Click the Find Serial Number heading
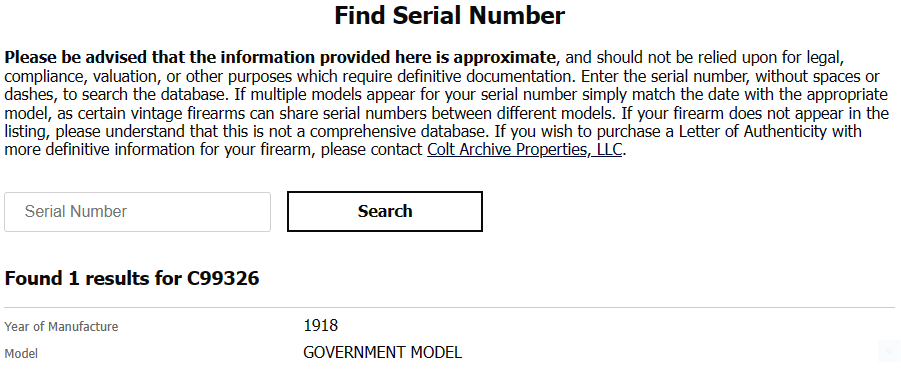This screenshot has width=901, height=383. (450, 16)
